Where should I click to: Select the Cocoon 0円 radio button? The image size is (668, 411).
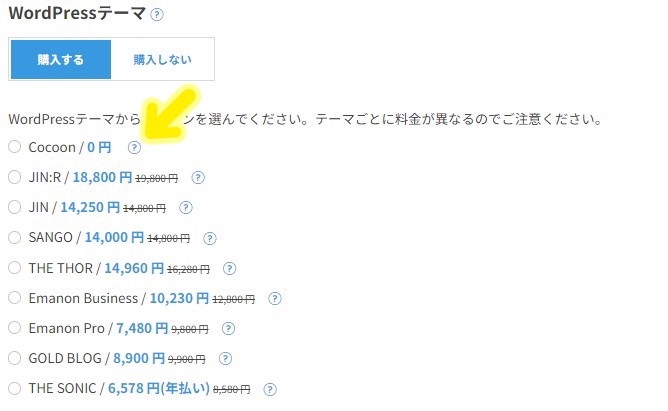pos(14,147)
